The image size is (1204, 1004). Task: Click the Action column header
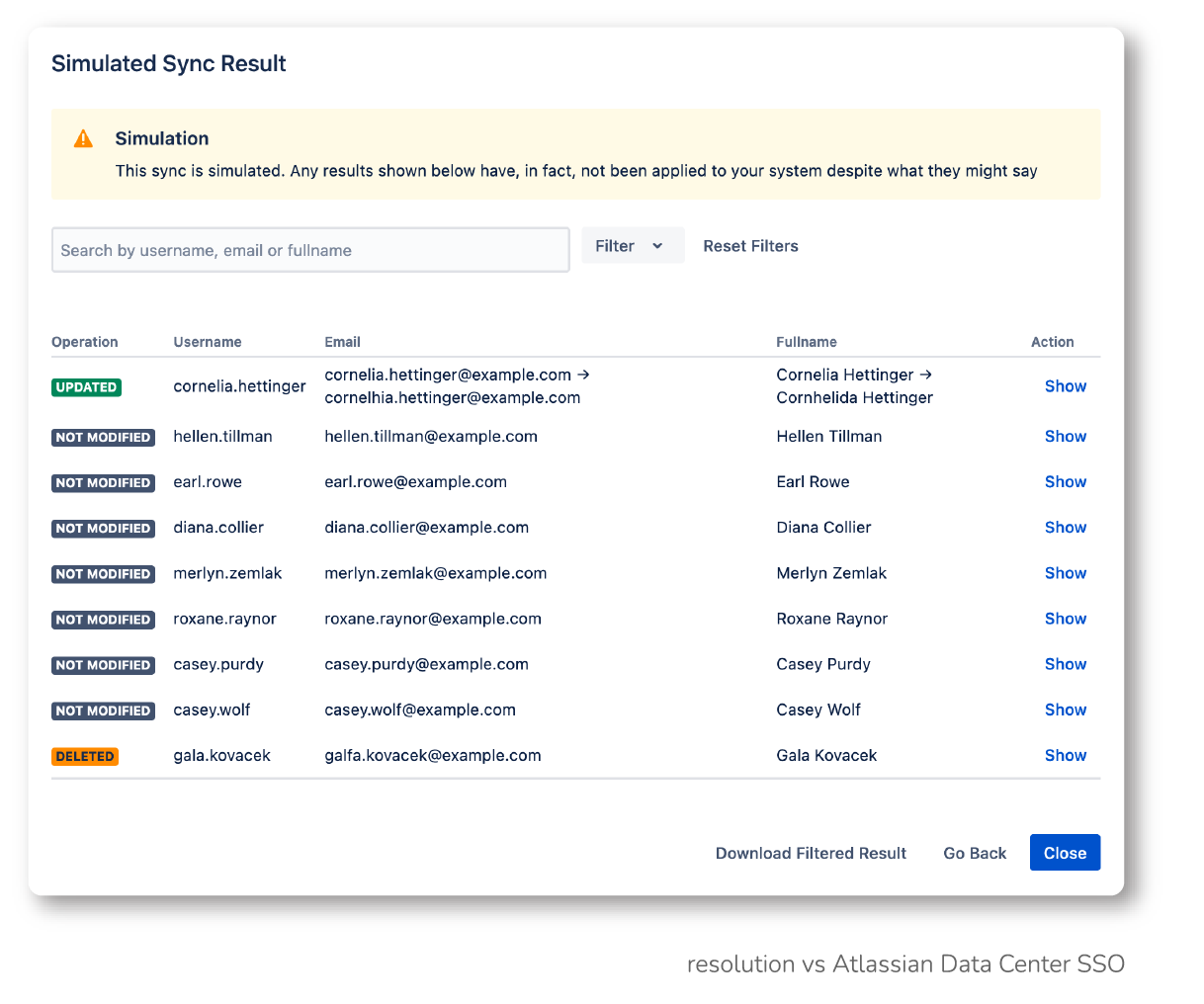tap(1052, 342)
